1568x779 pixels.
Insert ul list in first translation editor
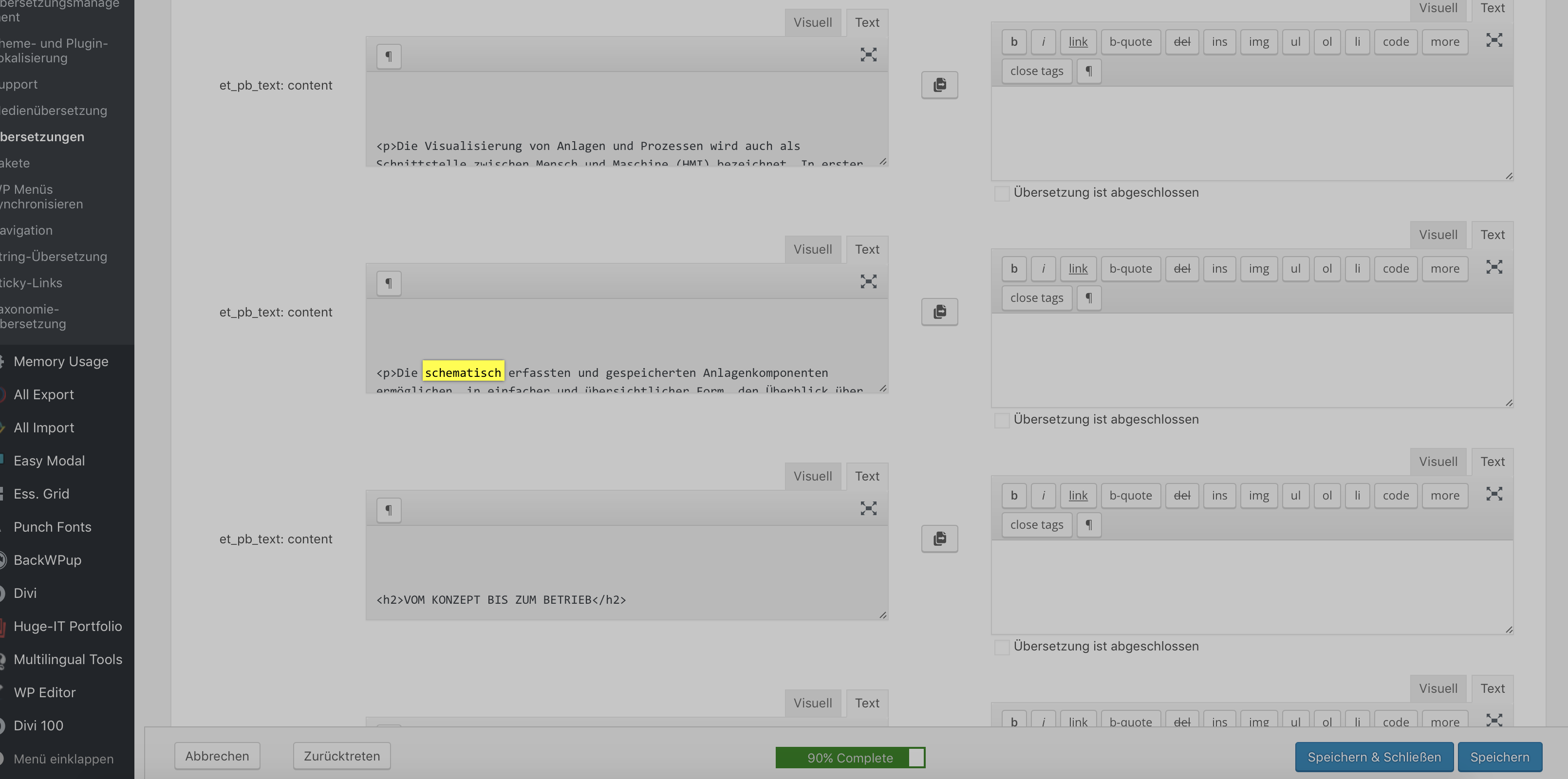1295,42
